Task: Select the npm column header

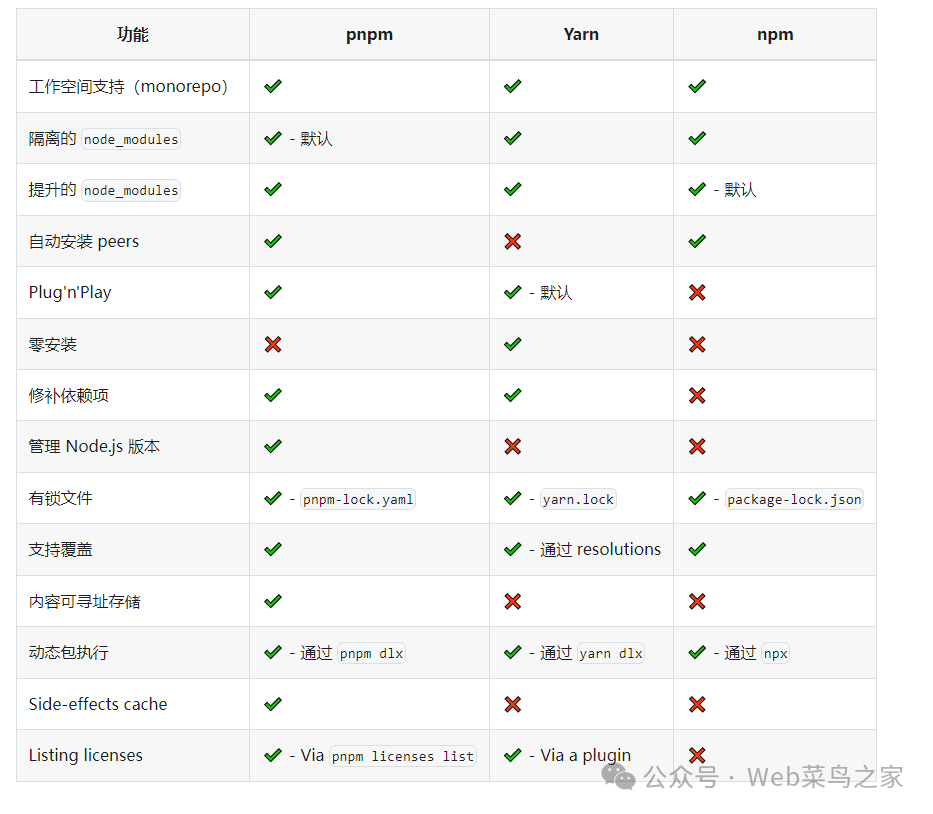Action: coord(775,35)
